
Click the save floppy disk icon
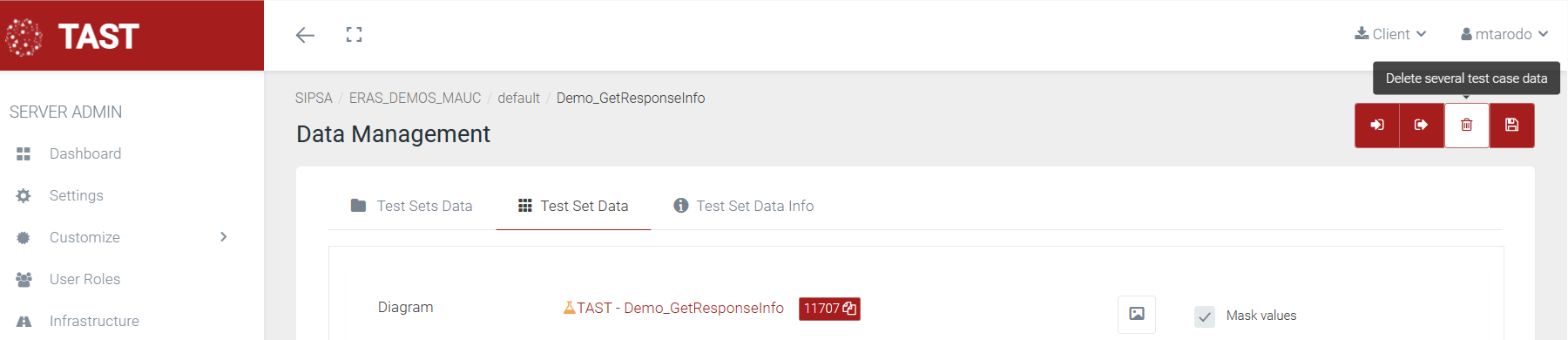tap(1512, 126)
